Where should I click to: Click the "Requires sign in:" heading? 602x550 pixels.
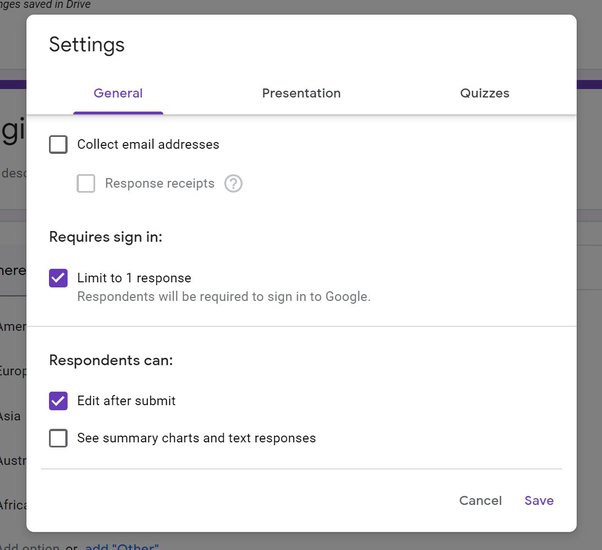[106, 237]
